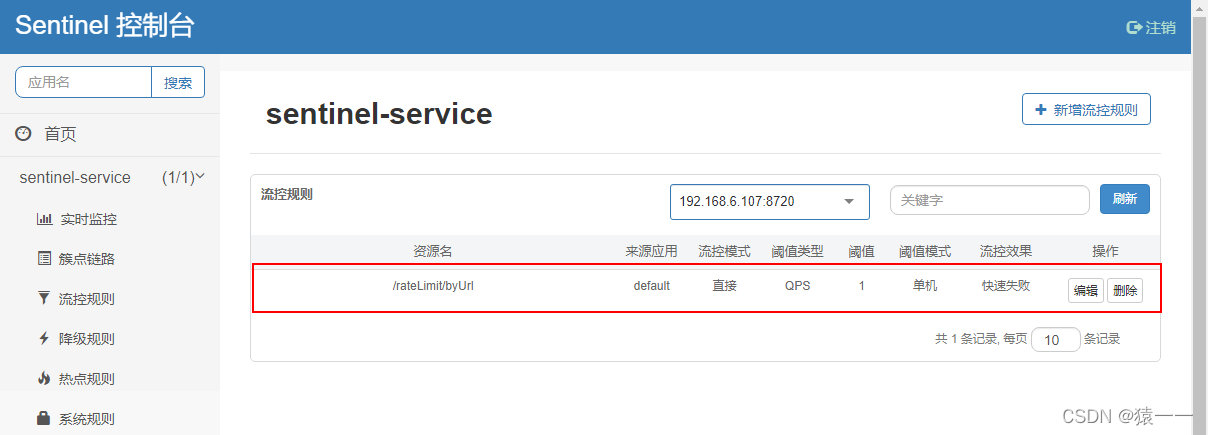The height and width of the screenshot is (435, 1208).
Task: Click the logout arrow icon
Action: 1134,28
